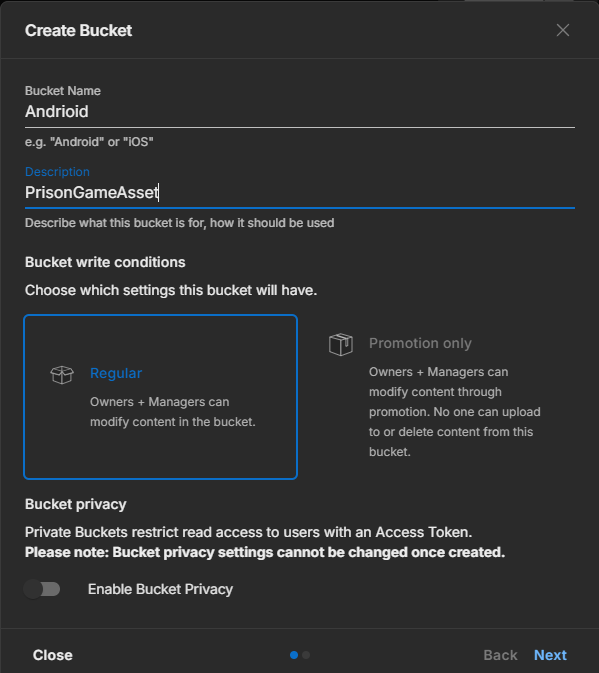Image resolution: width=599 pixels, height=673 pixels.
Task: Click the second step indicator dot
Action: (x=306, y=655)
